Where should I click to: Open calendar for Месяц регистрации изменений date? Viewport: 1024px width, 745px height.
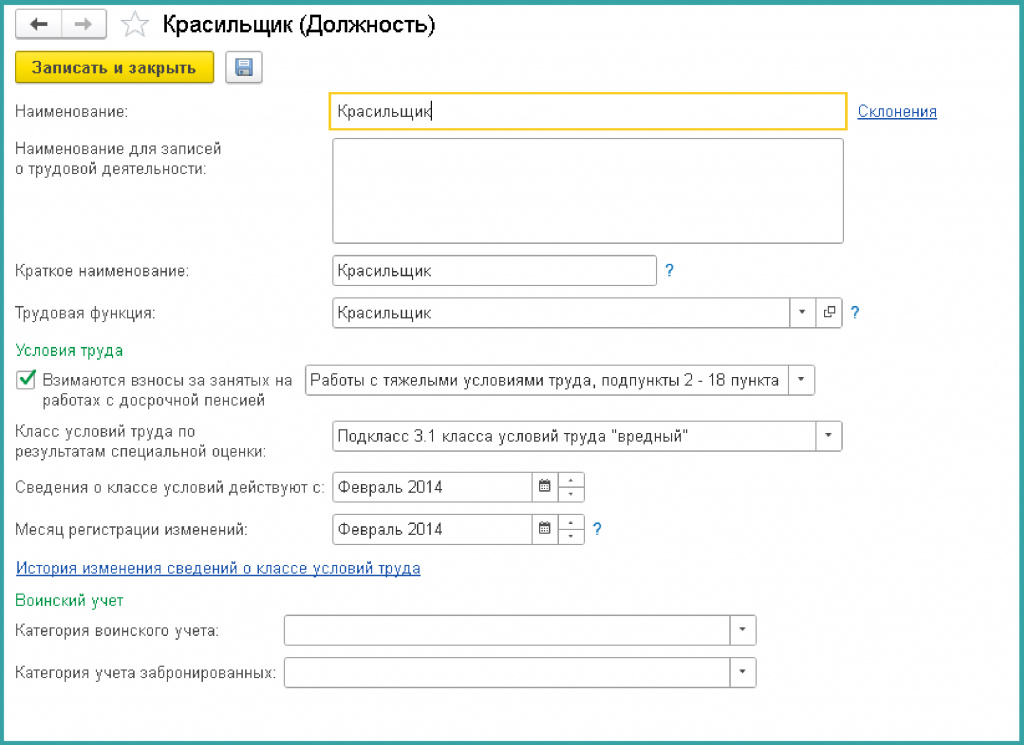(x=545, y=529)
